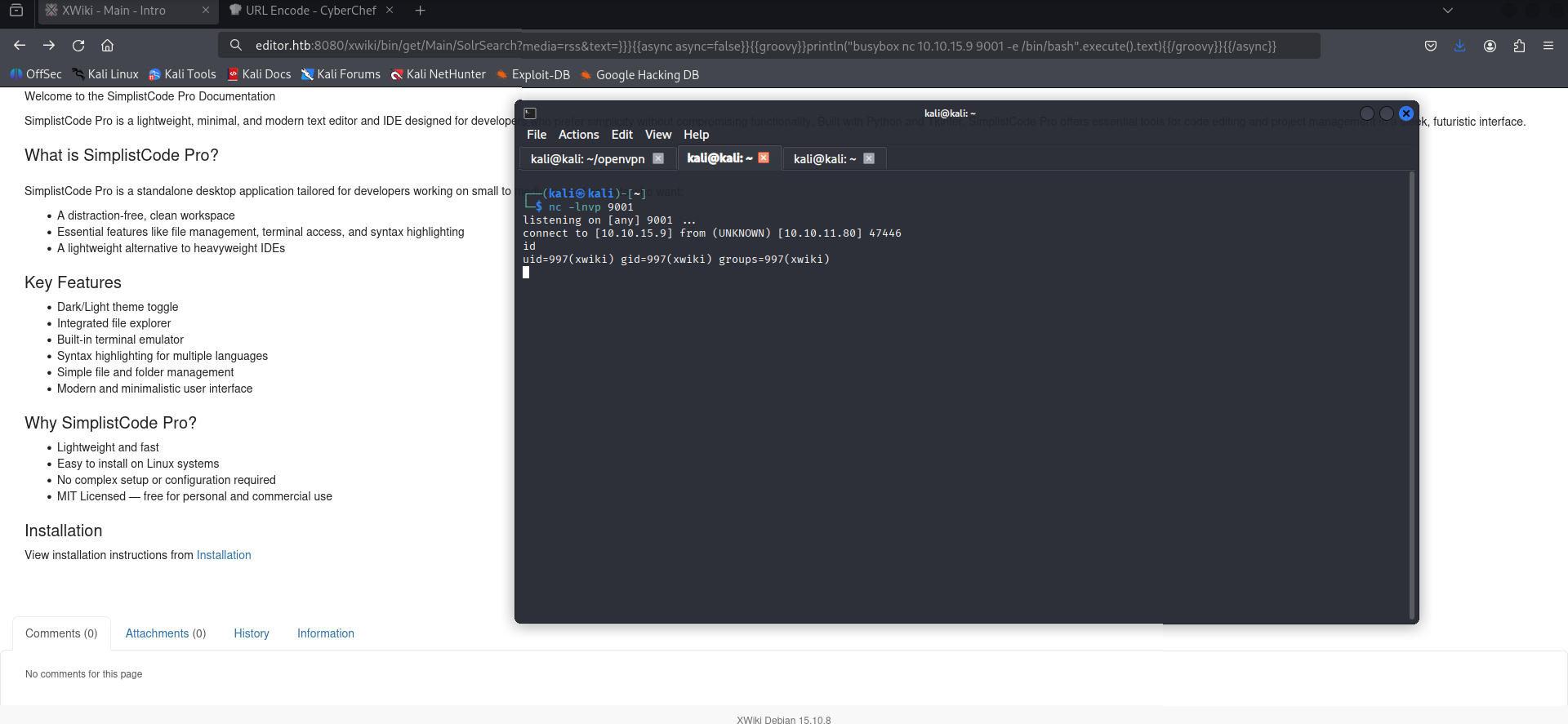Open the terminal Edit menu
The width and height of the screenshot is (1568, 724).
click(622, 135)
